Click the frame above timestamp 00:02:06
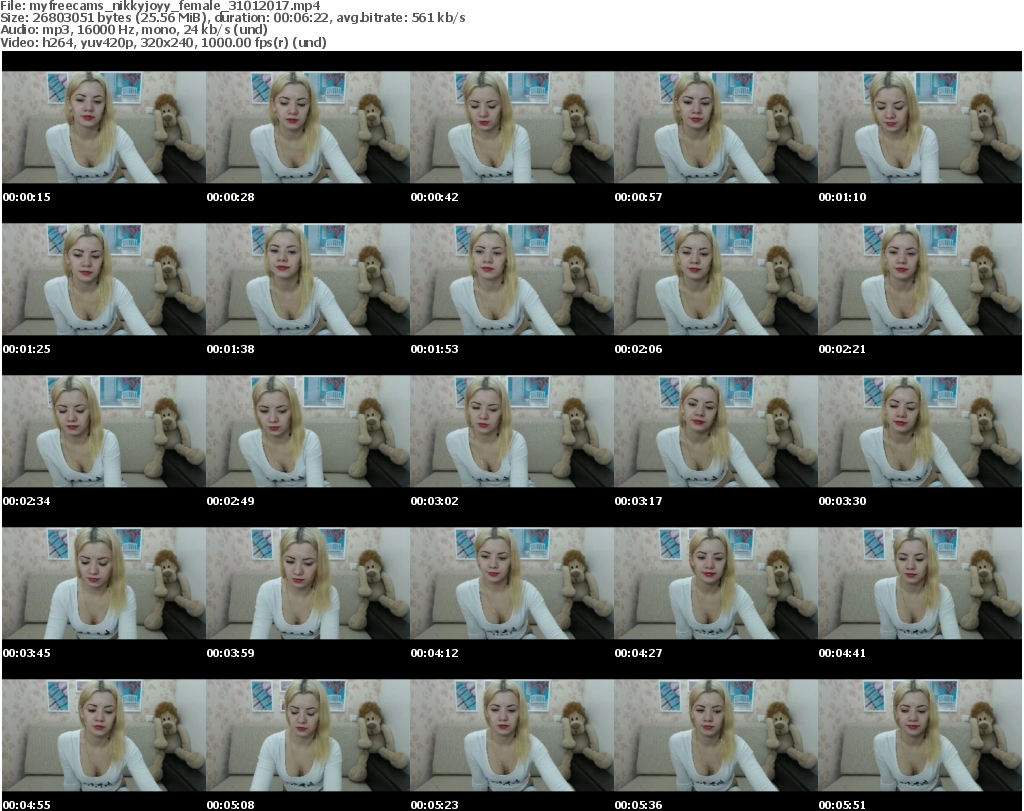Image resolution: width=1024 pixels, height=811 pixels. click(716, 279)
